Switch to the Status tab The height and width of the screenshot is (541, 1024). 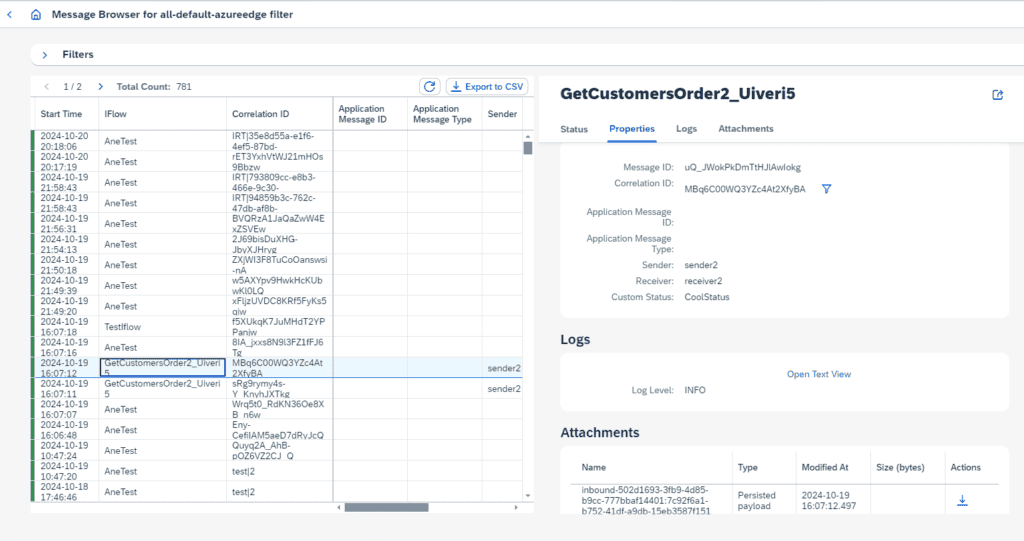coord(574,129)
